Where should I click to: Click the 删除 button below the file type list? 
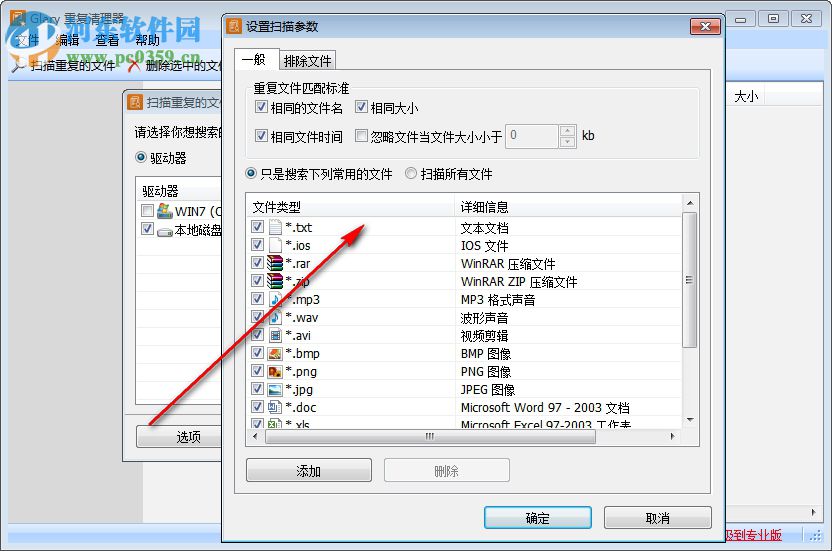447,470
